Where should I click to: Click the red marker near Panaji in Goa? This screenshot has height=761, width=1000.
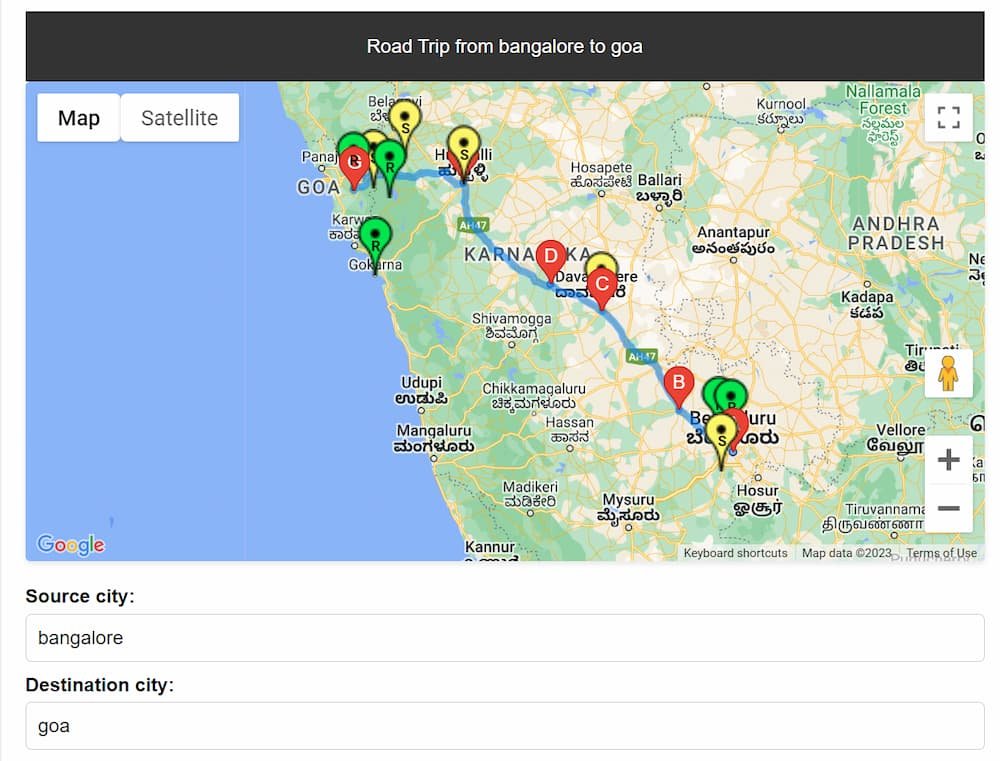[x=355, y=162]
